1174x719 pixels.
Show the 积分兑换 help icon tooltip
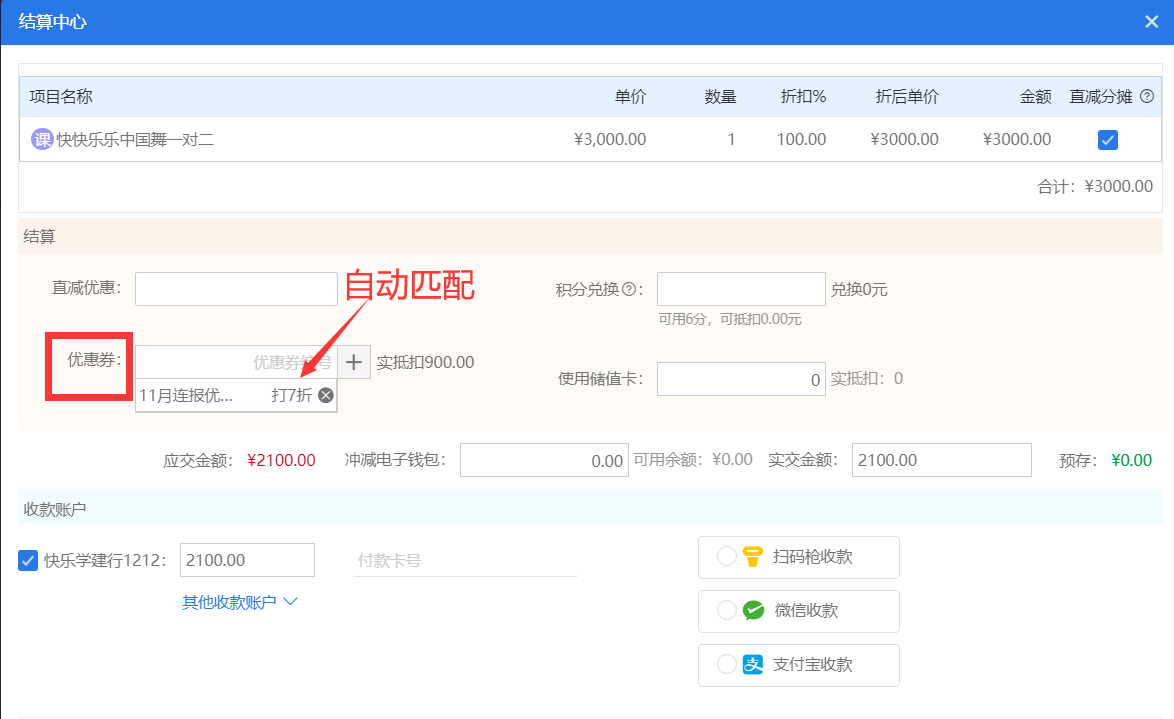[629, 289]
